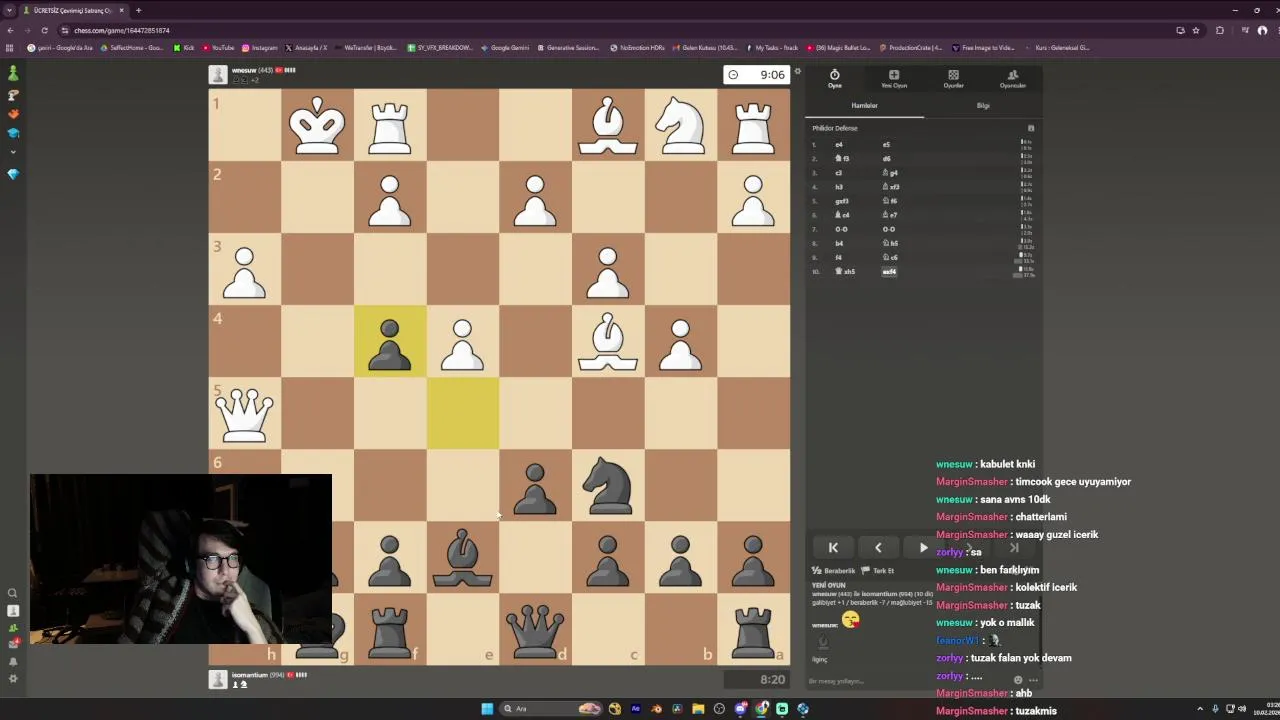Open File Explorer from the taskbar
1280x720 pixels.
698,709
